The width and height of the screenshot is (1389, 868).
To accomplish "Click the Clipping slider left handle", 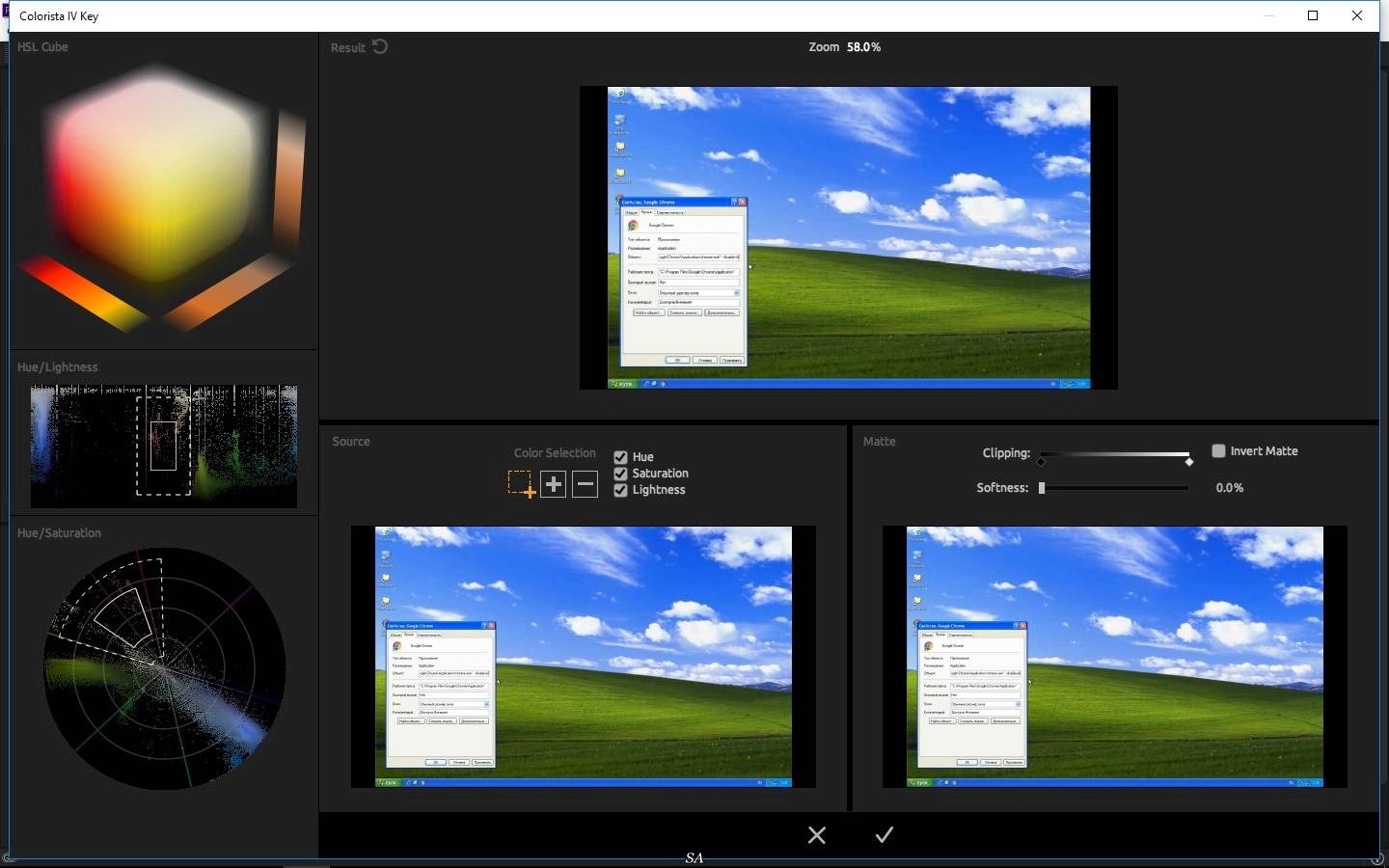I will tap(1041, 462).
